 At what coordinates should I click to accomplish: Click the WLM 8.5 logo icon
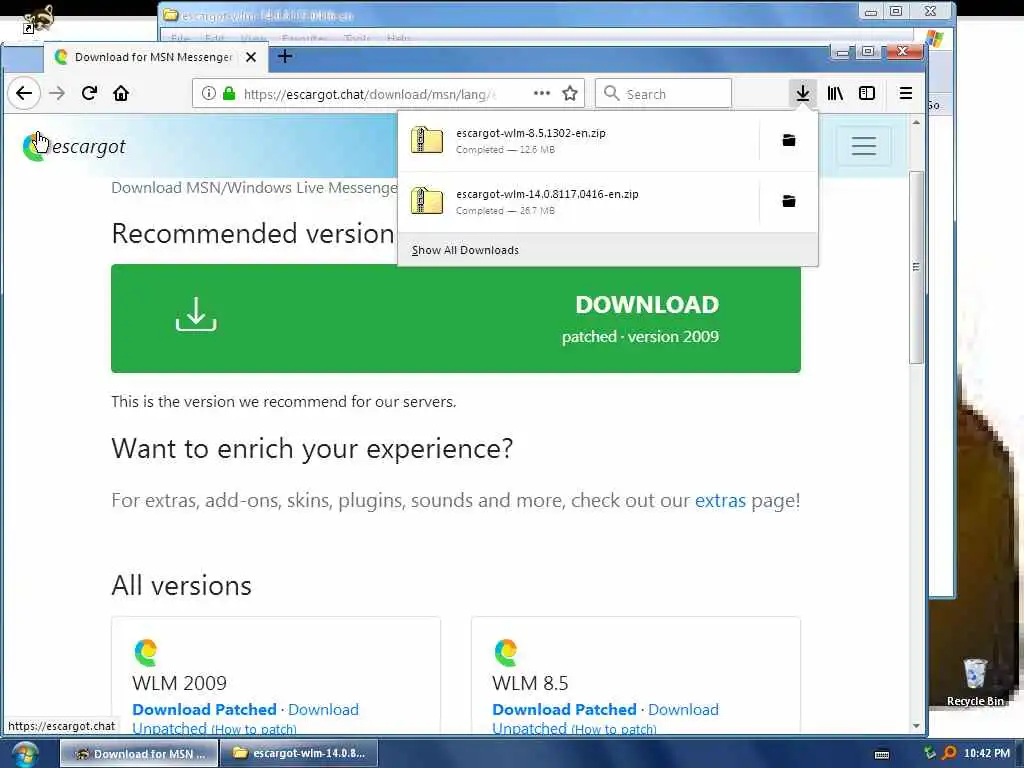tap(505, 652)
